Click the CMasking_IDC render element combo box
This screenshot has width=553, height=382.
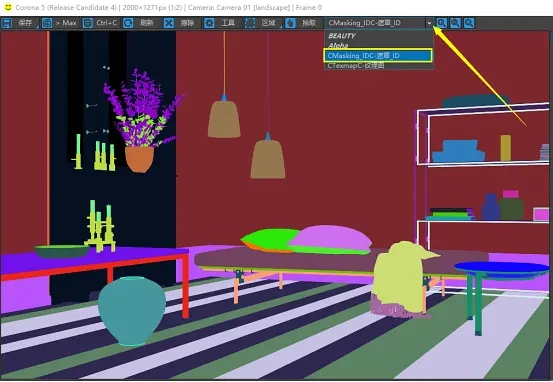[378, 23]
